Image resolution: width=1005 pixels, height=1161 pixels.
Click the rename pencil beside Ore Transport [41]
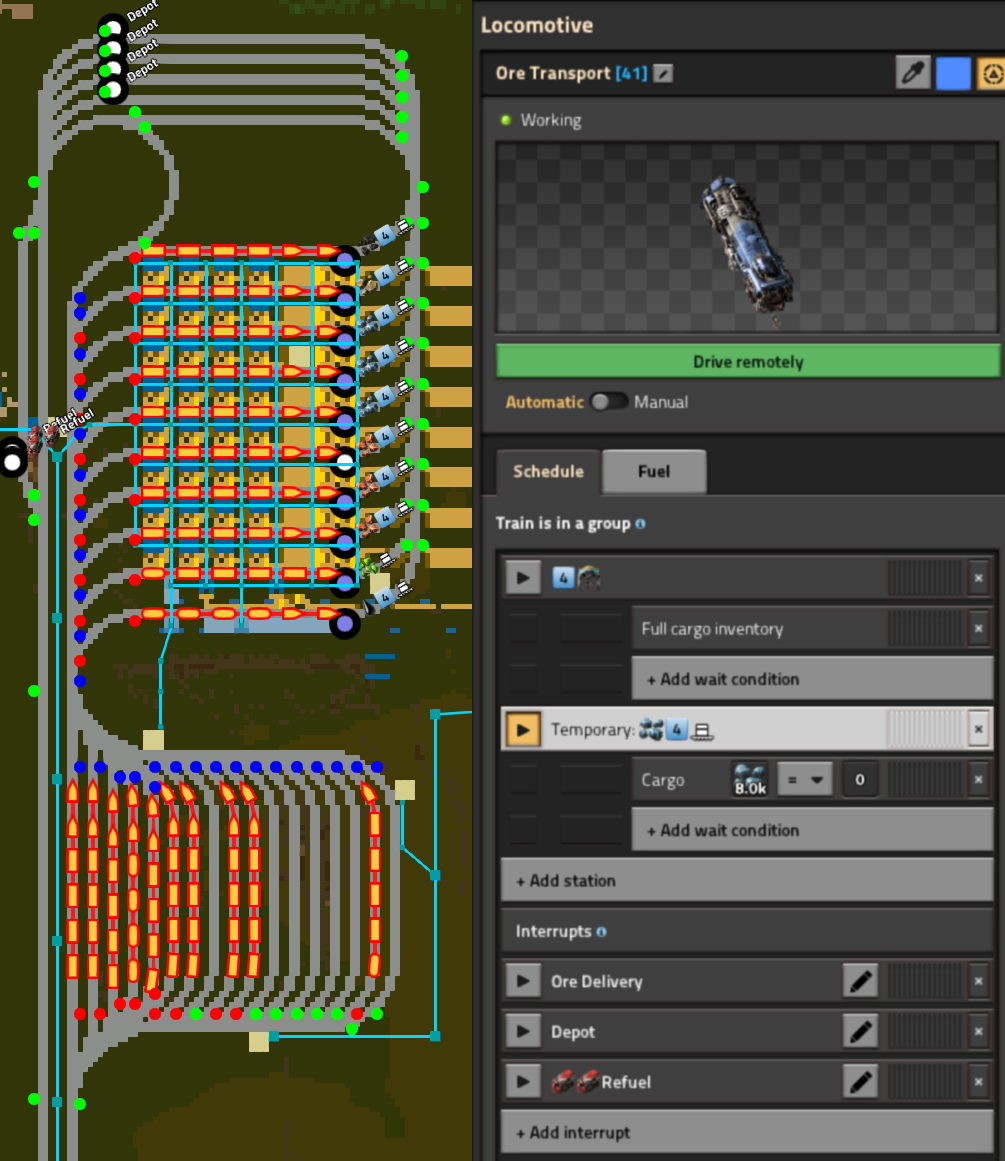663,73
